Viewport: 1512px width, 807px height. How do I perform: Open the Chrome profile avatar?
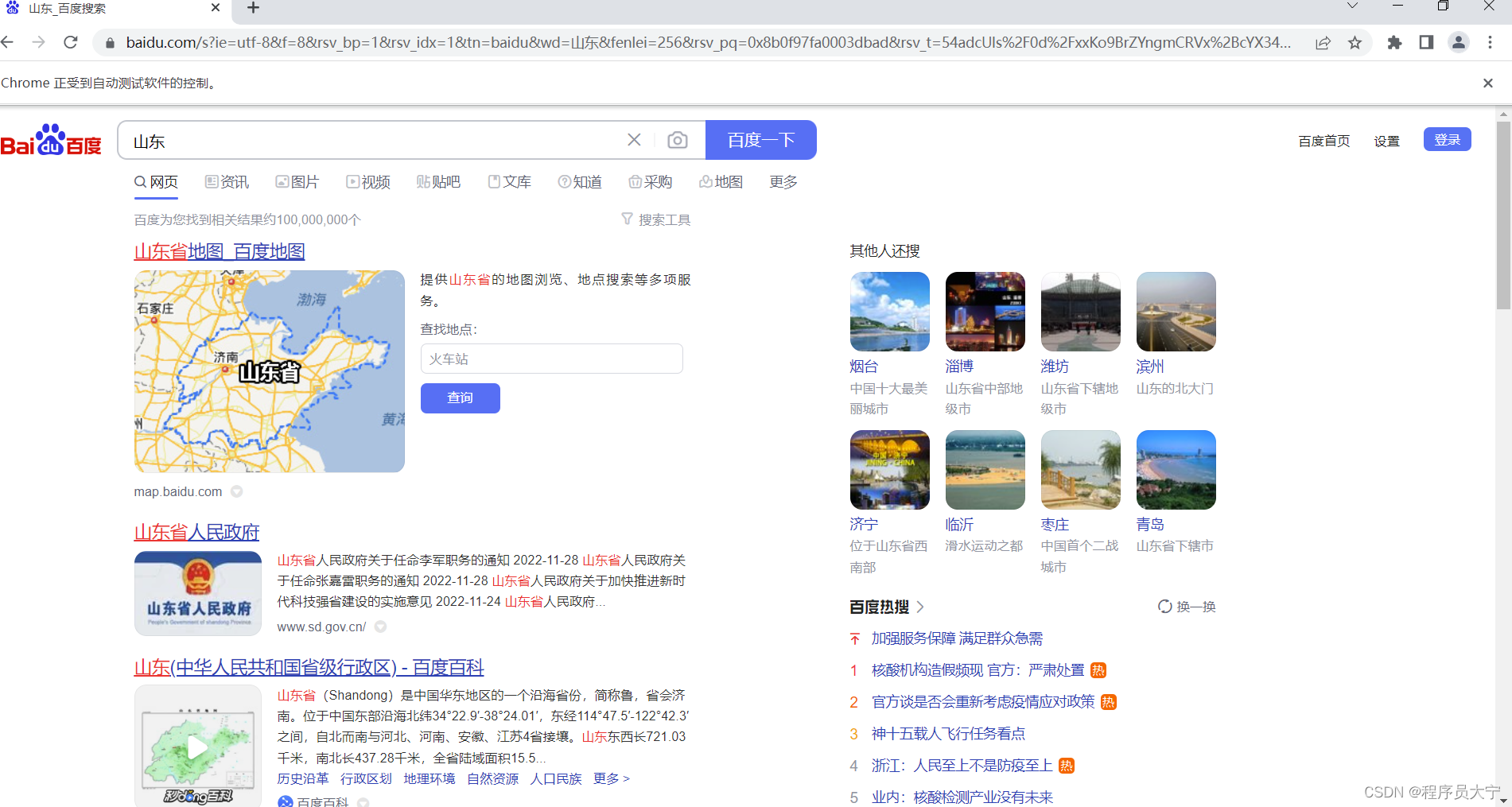coord(1458,42)
